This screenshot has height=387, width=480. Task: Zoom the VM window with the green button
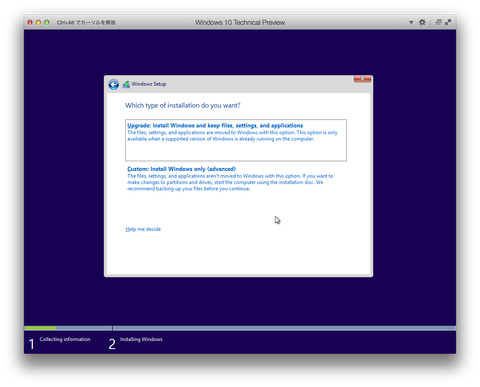pos(47,22)
